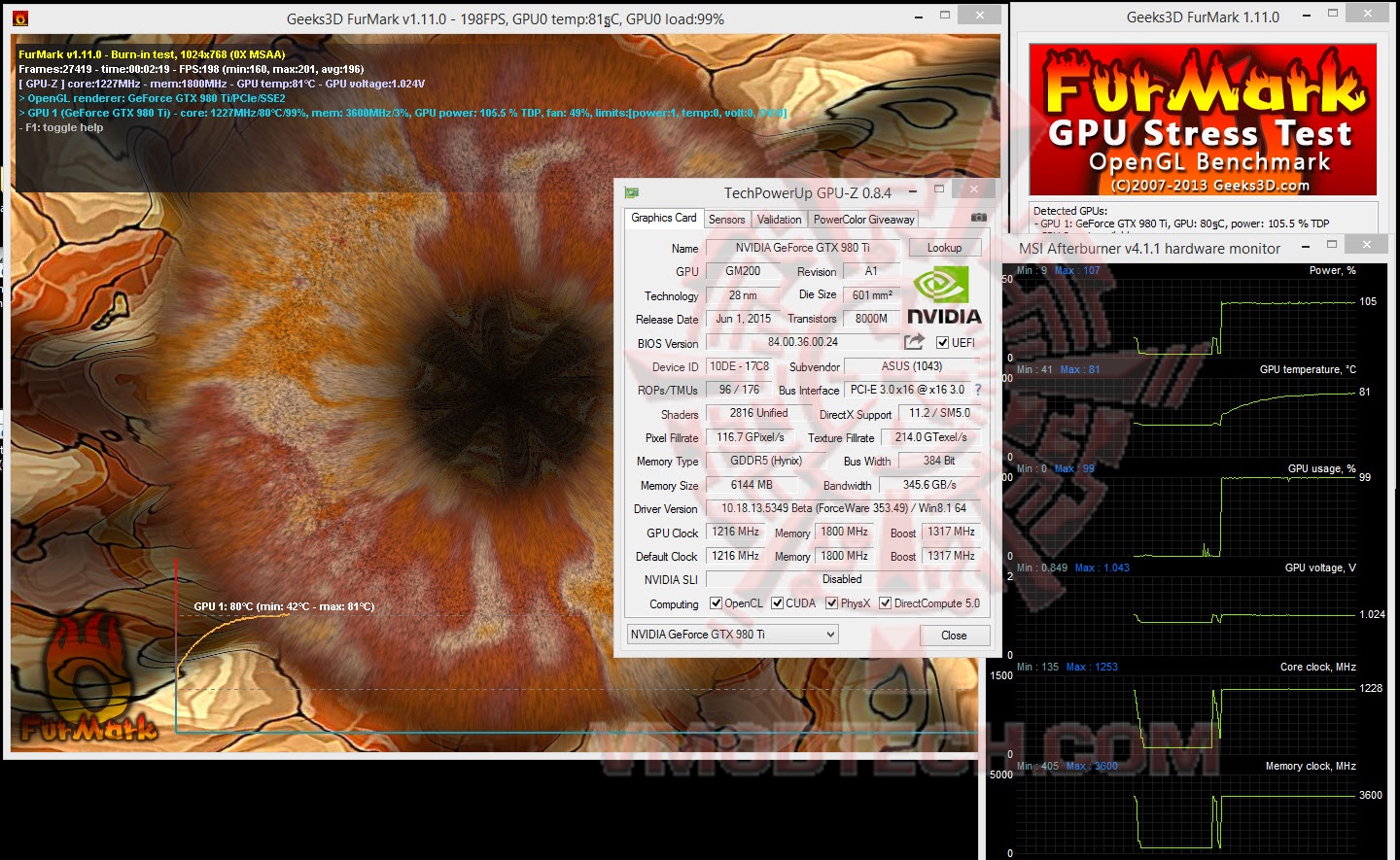Click the 'Detected GPUs:' text in FurMark launcher

pyautogui.click(x=1070, y=210)
